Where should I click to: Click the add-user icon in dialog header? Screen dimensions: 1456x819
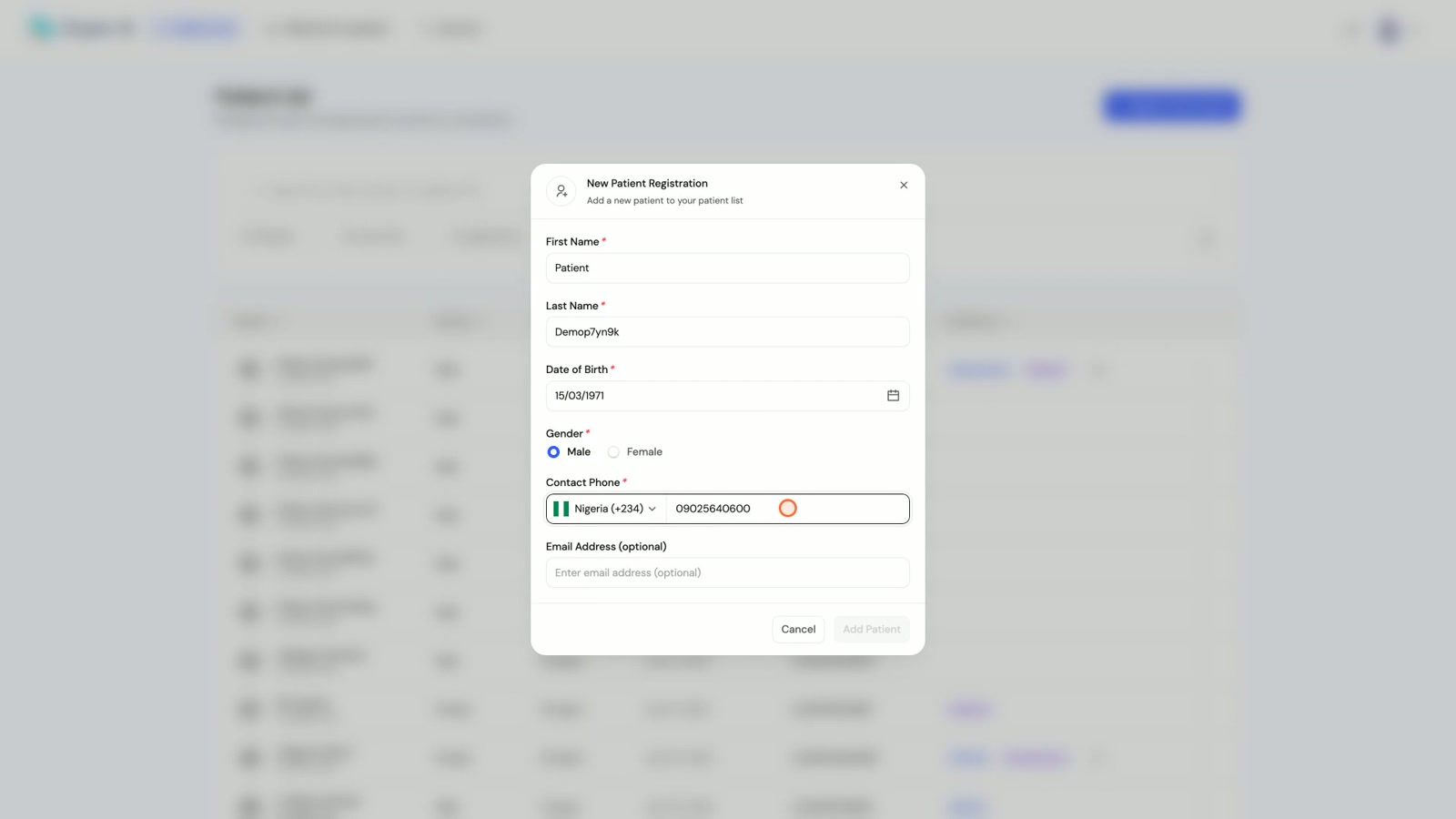[561, 191]
